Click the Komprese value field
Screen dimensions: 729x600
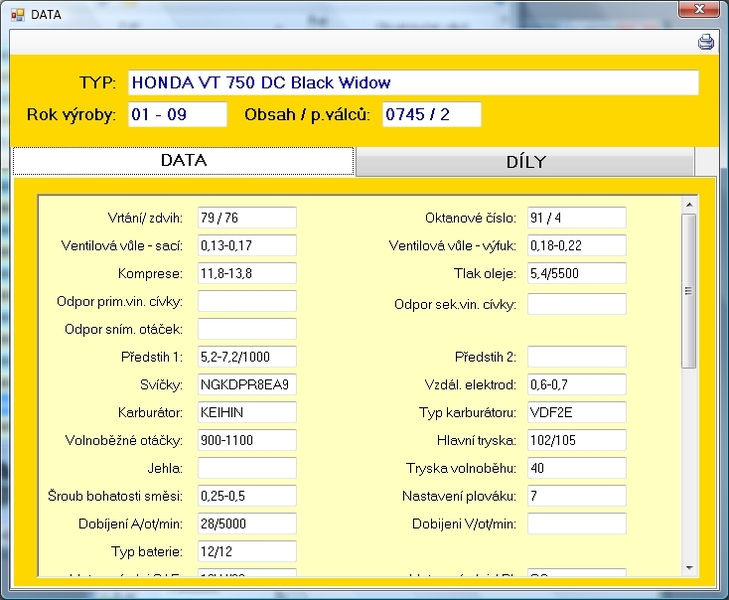pyautogui.click(x=247, y=273)
